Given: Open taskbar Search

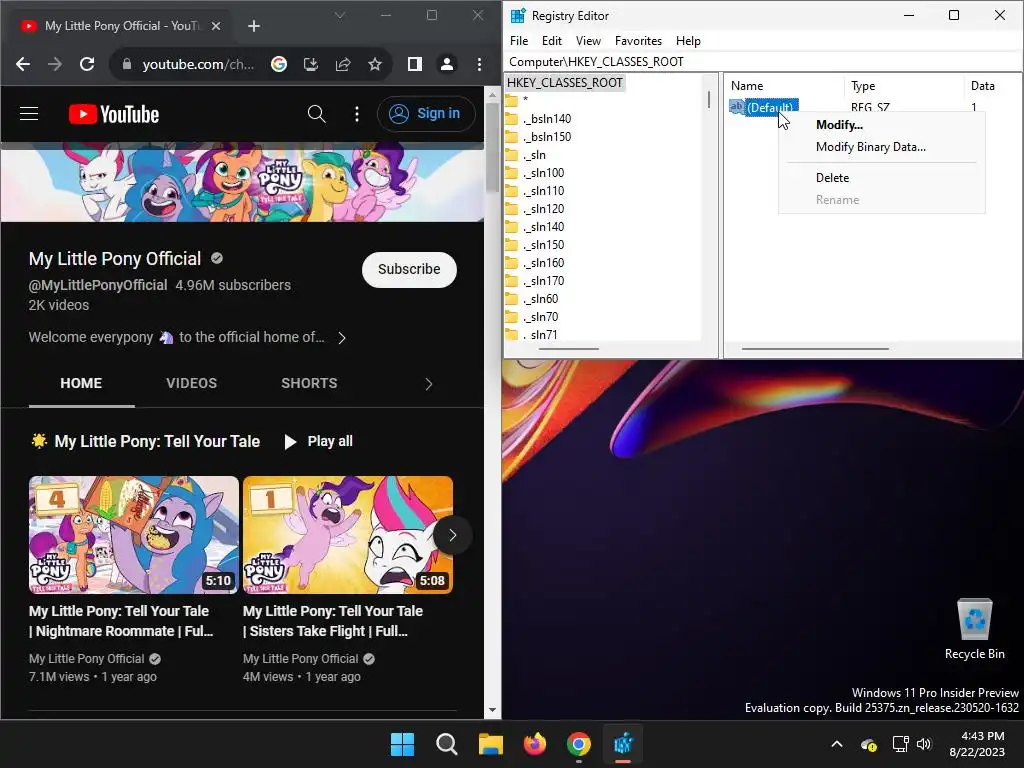Looking at the screenshot, I should tap(447, 744).
